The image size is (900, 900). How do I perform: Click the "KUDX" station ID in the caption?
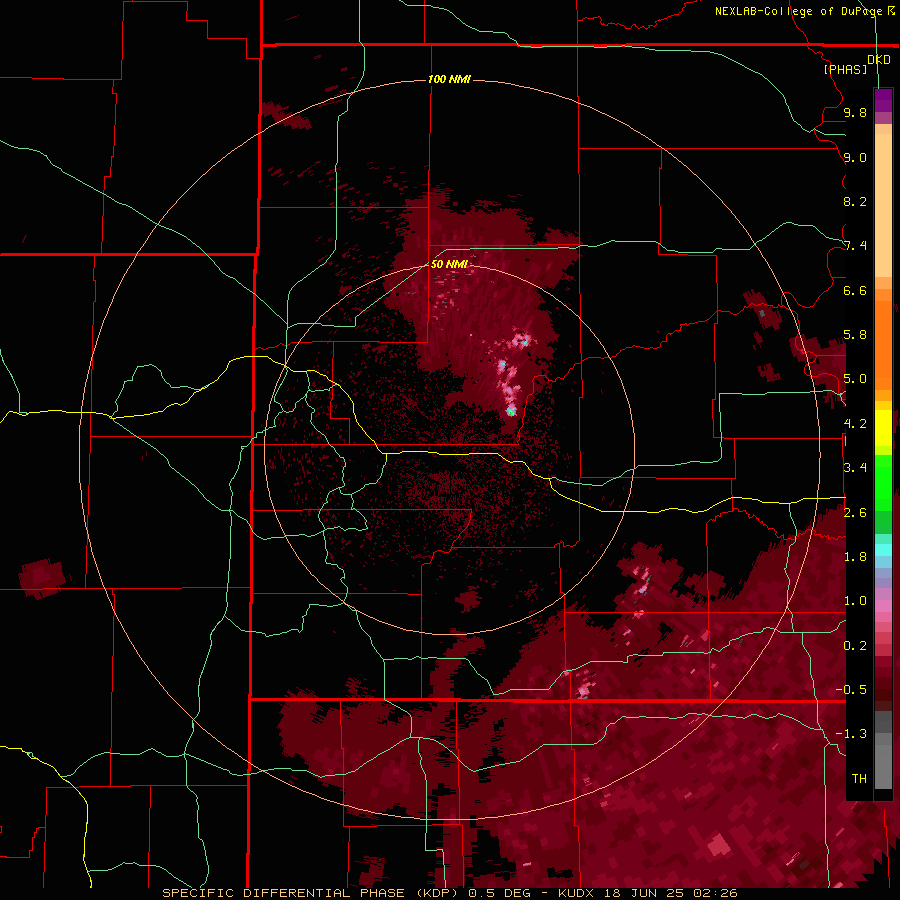point(576,893)
